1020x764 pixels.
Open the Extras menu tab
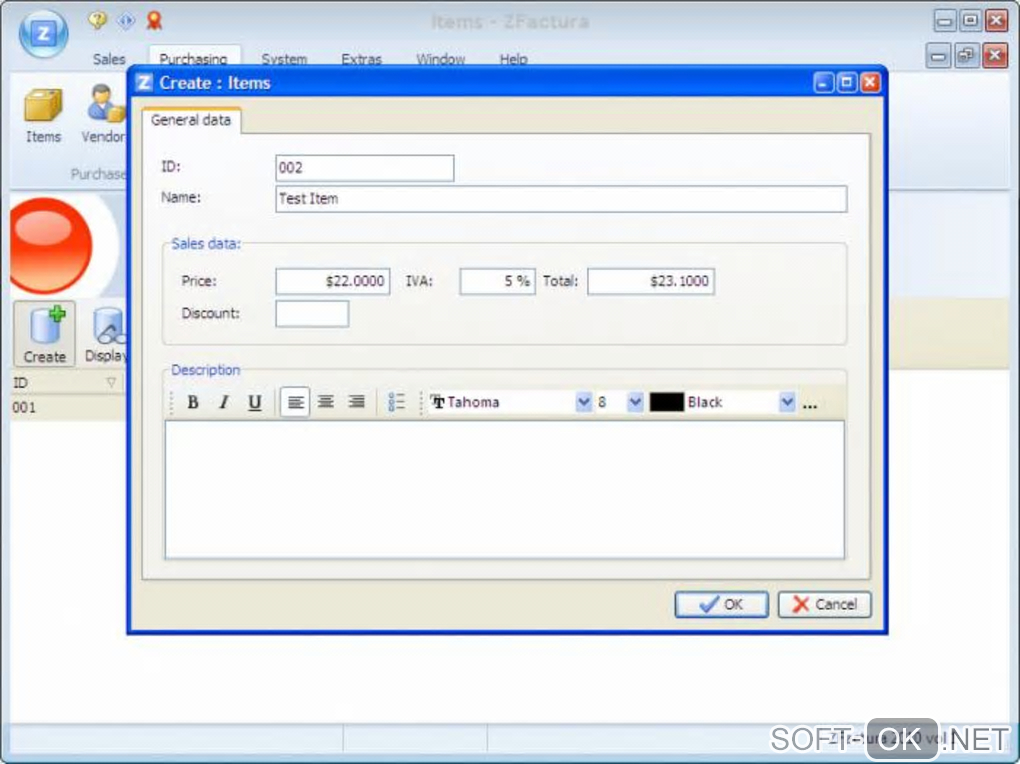[x=361, y=59]
